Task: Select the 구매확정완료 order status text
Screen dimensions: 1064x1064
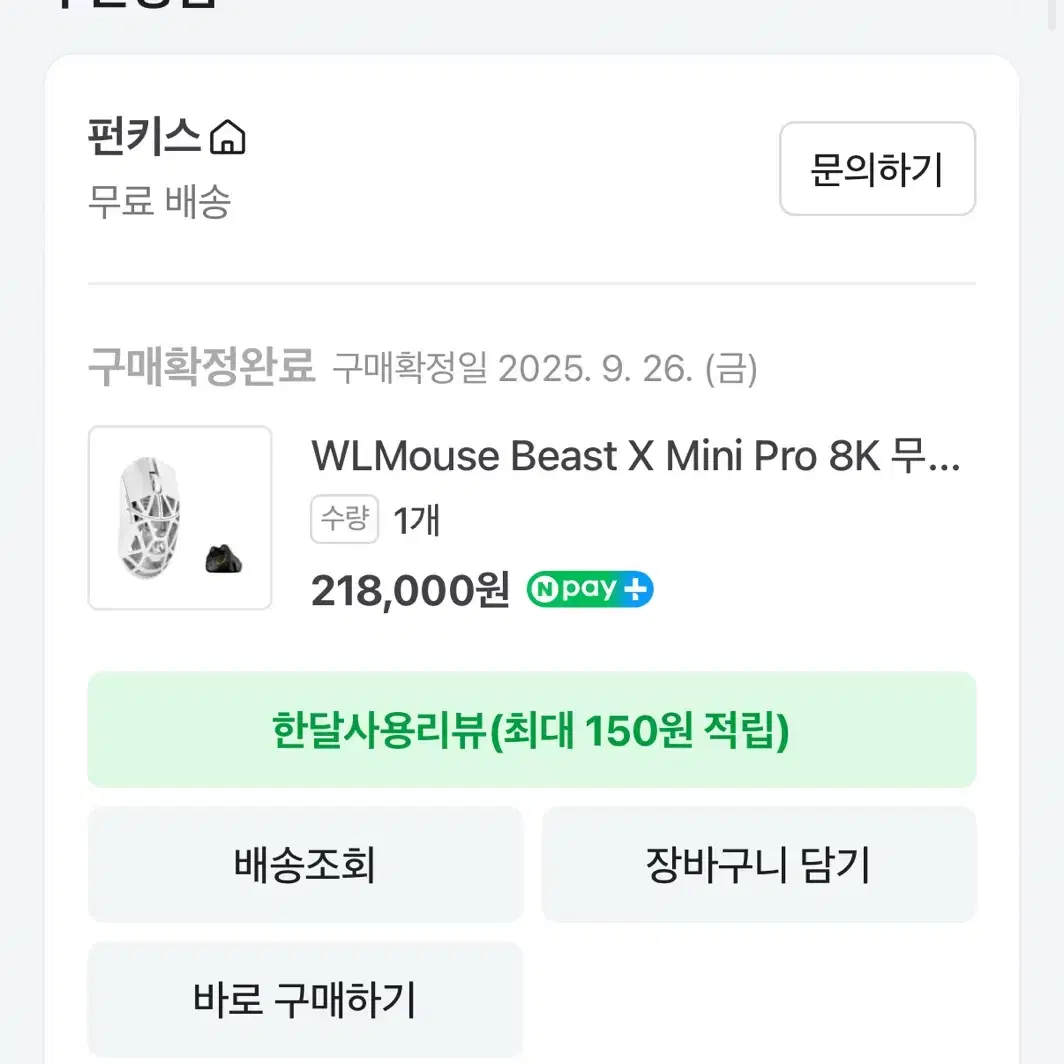Action: click(x=201, y=369)
